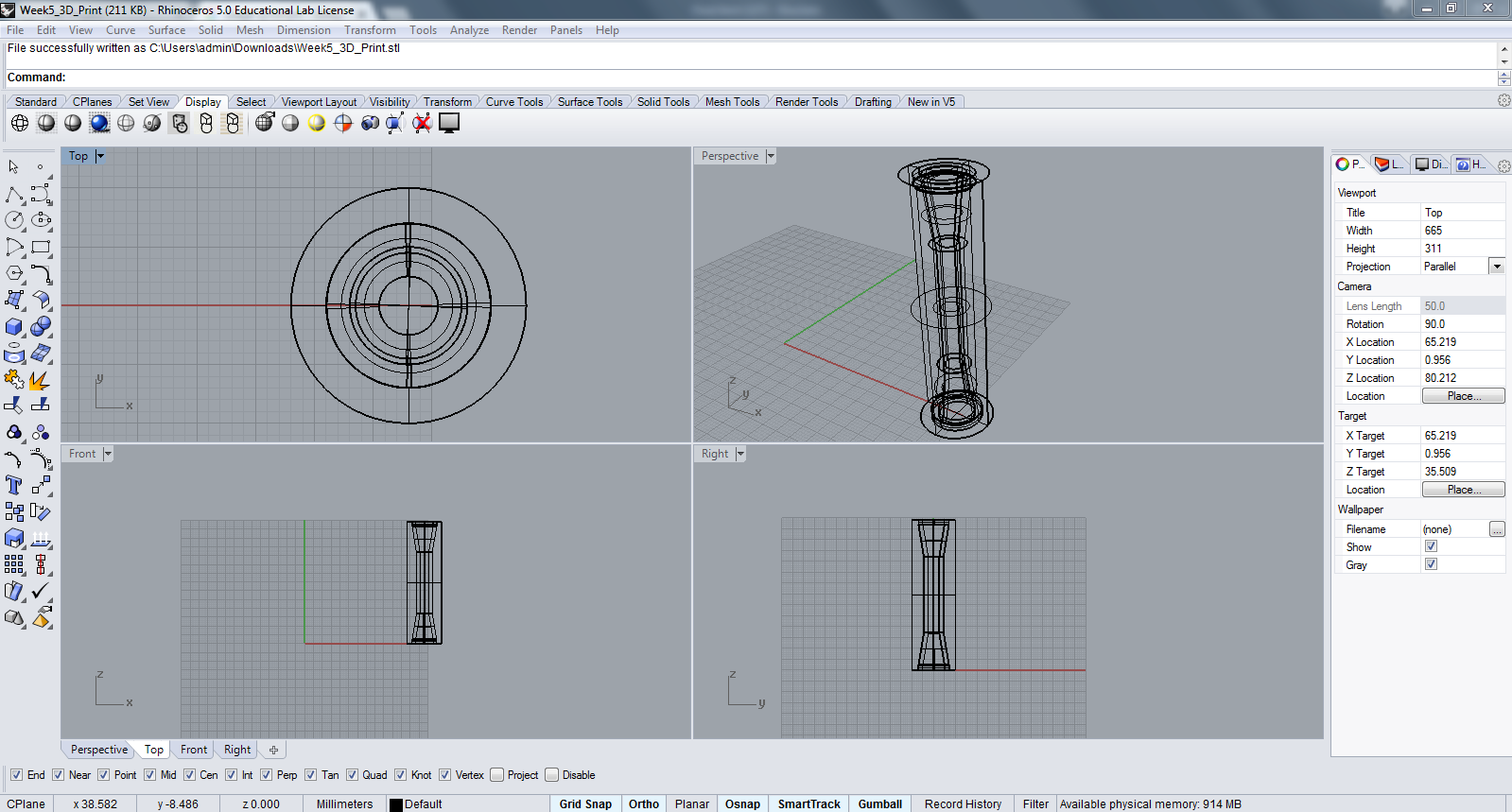The height and width of the screenshot is (812, 1512).
Task: Browse wallpaper filename ellipsis button
Action: point(1497,529)
